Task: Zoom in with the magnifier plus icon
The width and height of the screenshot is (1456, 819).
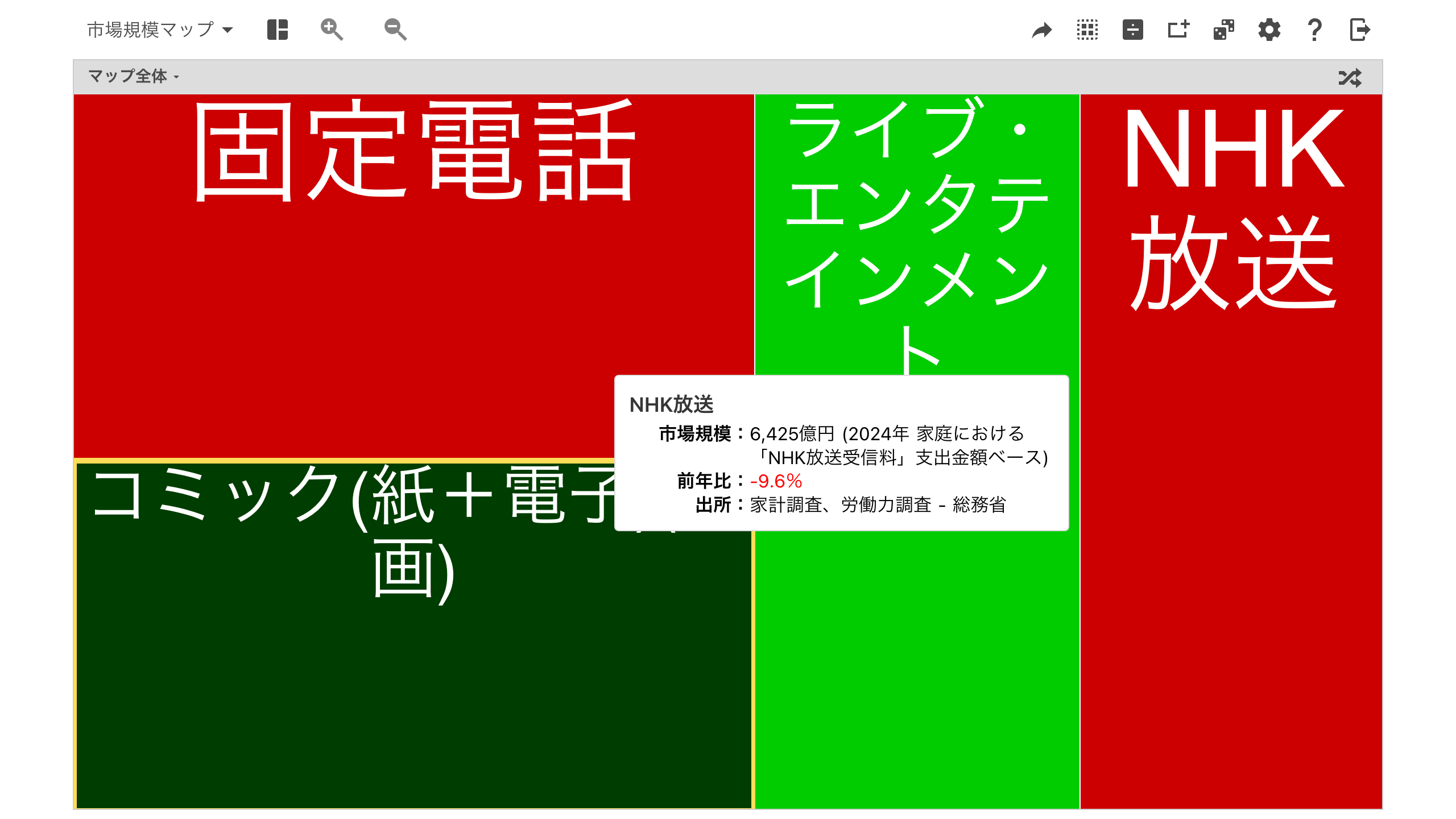Action: pyautogui.click(x=332, y=30)
